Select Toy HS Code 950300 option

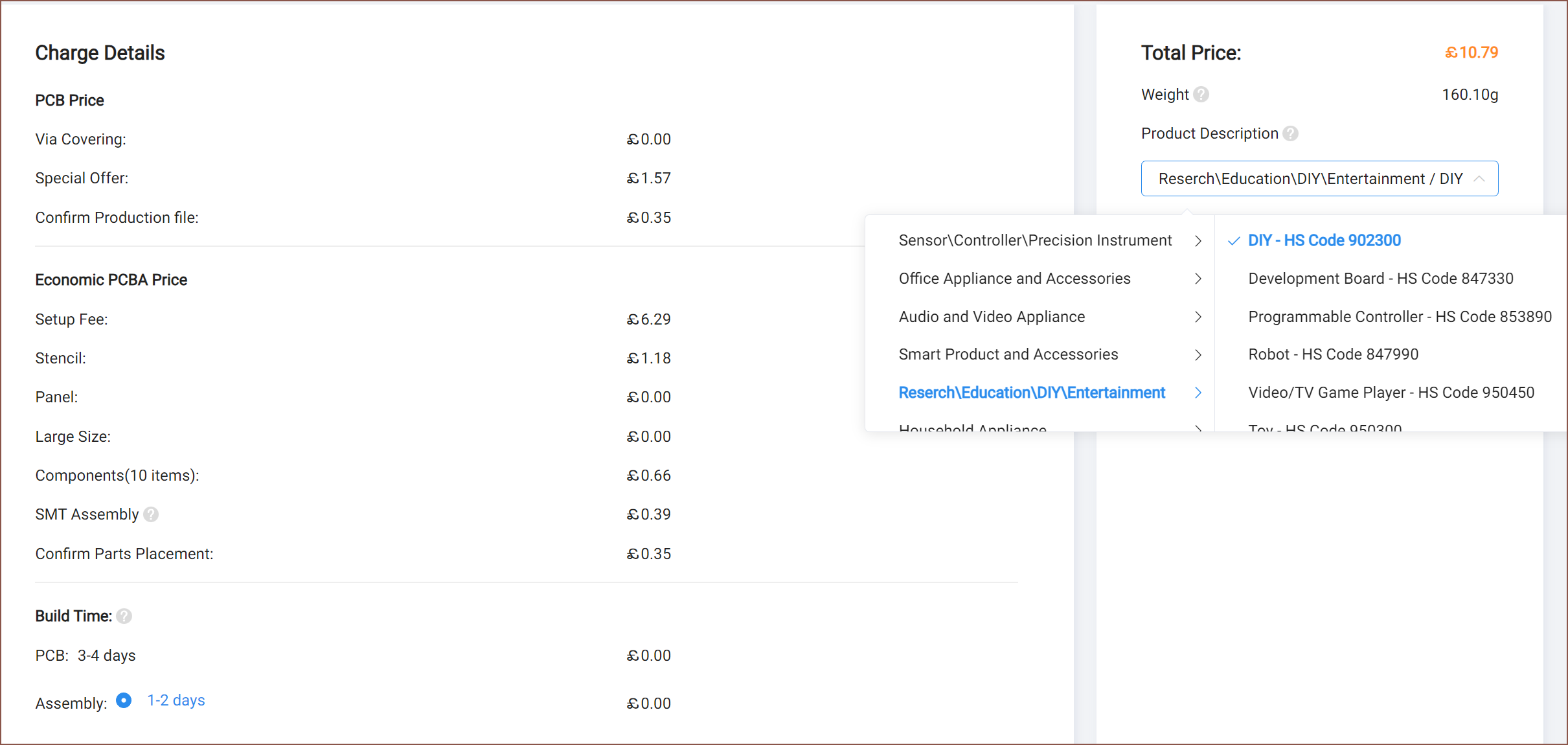[x=1324, y=427]
